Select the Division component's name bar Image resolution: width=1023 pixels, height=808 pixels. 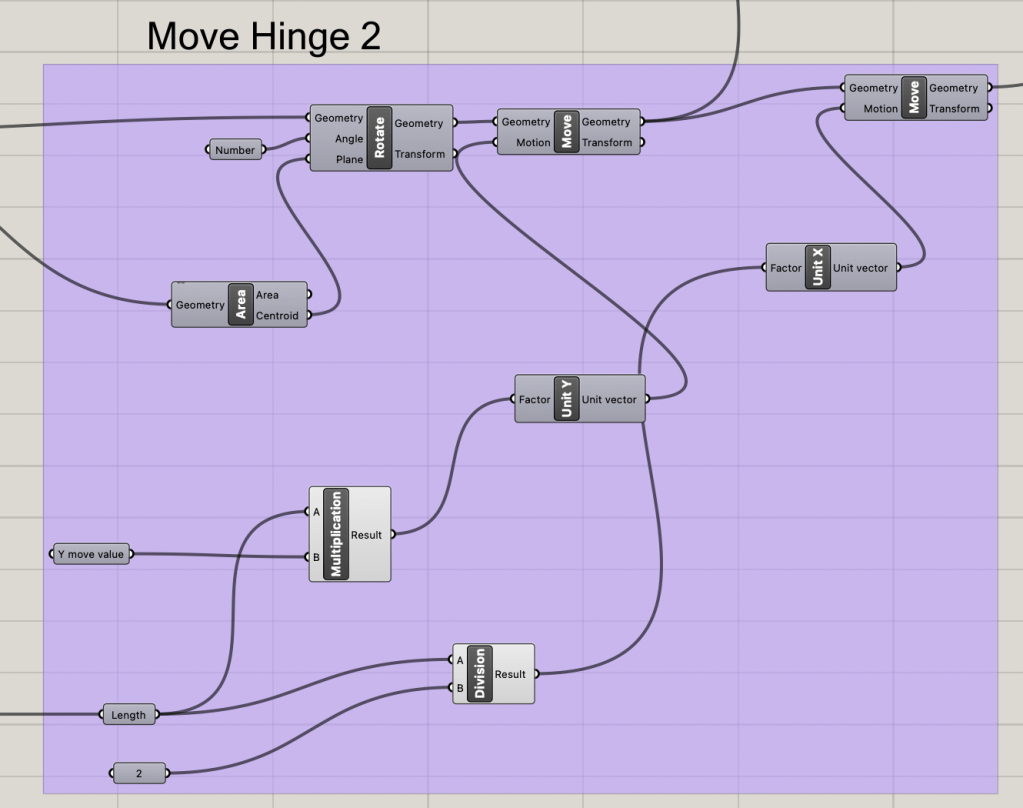[479, 673]
